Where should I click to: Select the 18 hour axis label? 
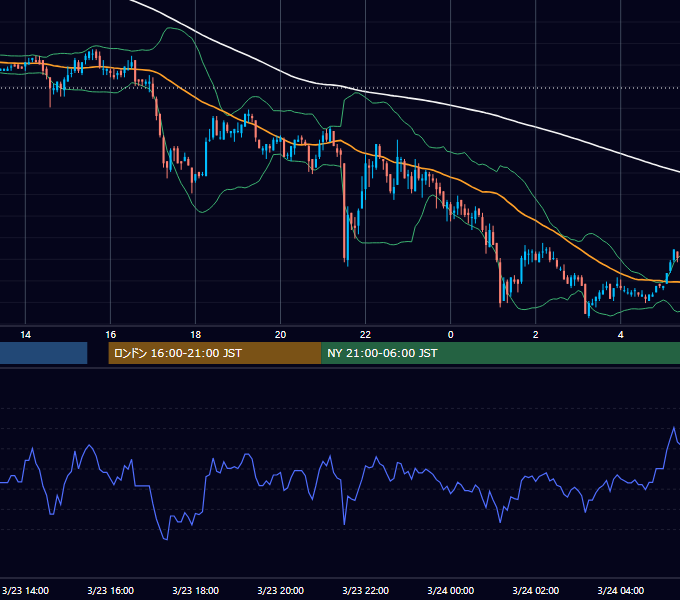click(196, 335)
